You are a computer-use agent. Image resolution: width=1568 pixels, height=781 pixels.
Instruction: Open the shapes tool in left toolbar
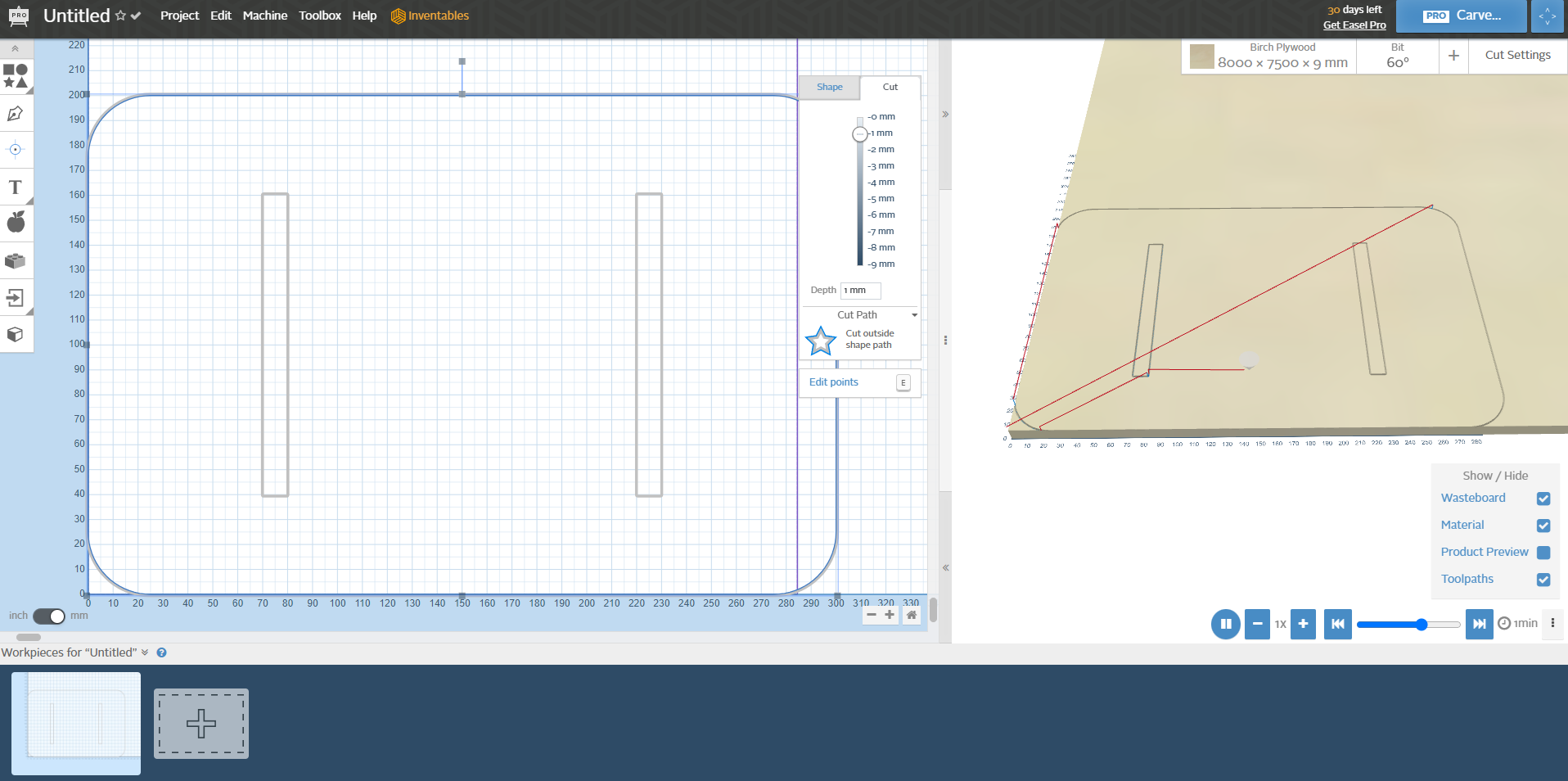click(x=16, y=76)
